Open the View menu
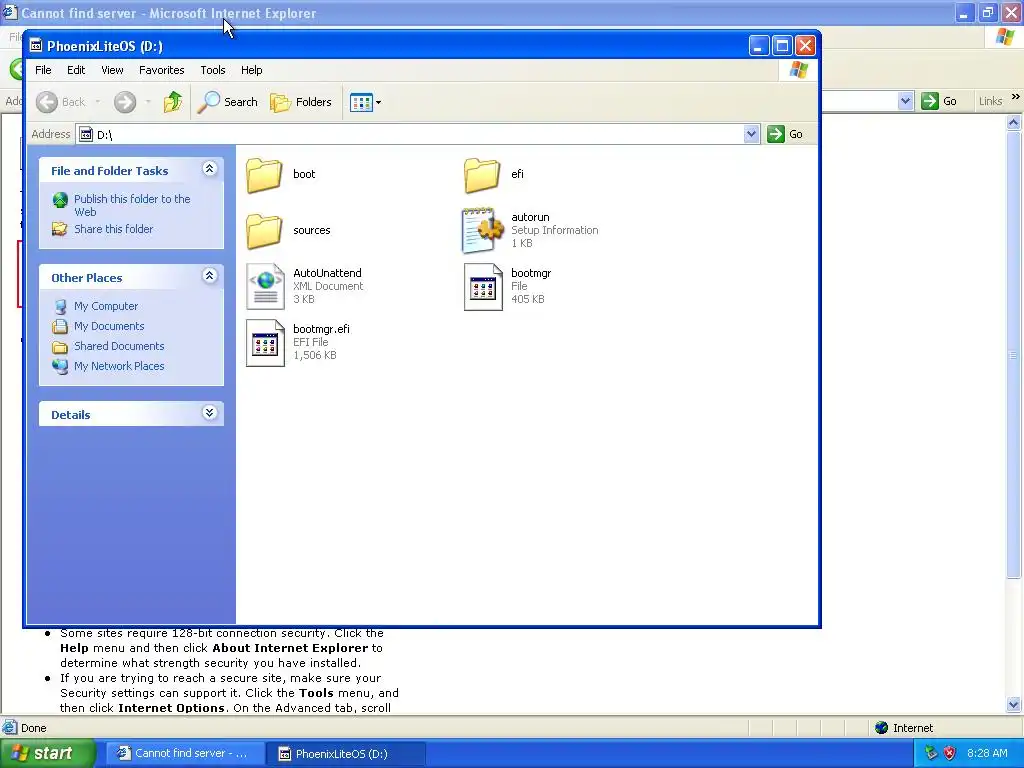This screenshot has height=768, width=1024. (112, 70)
